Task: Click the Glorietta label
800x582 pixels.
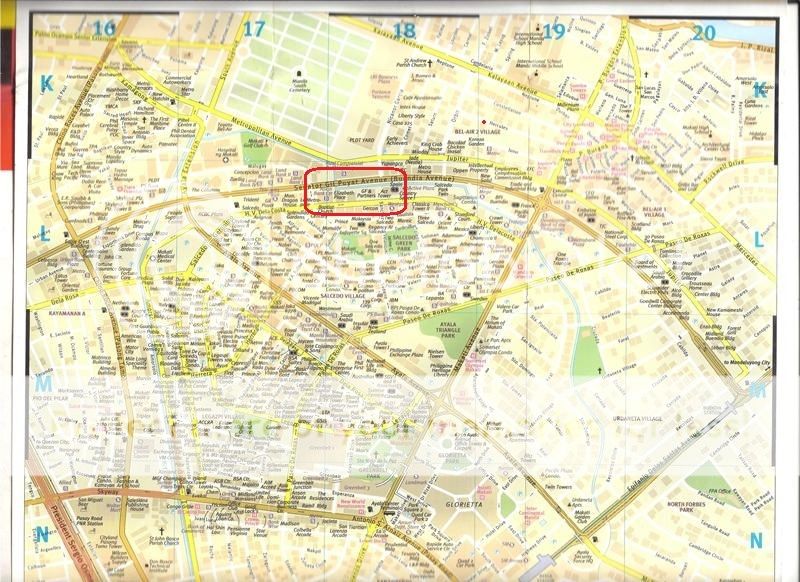Action: pyautogui.click(x=462, y=507)
